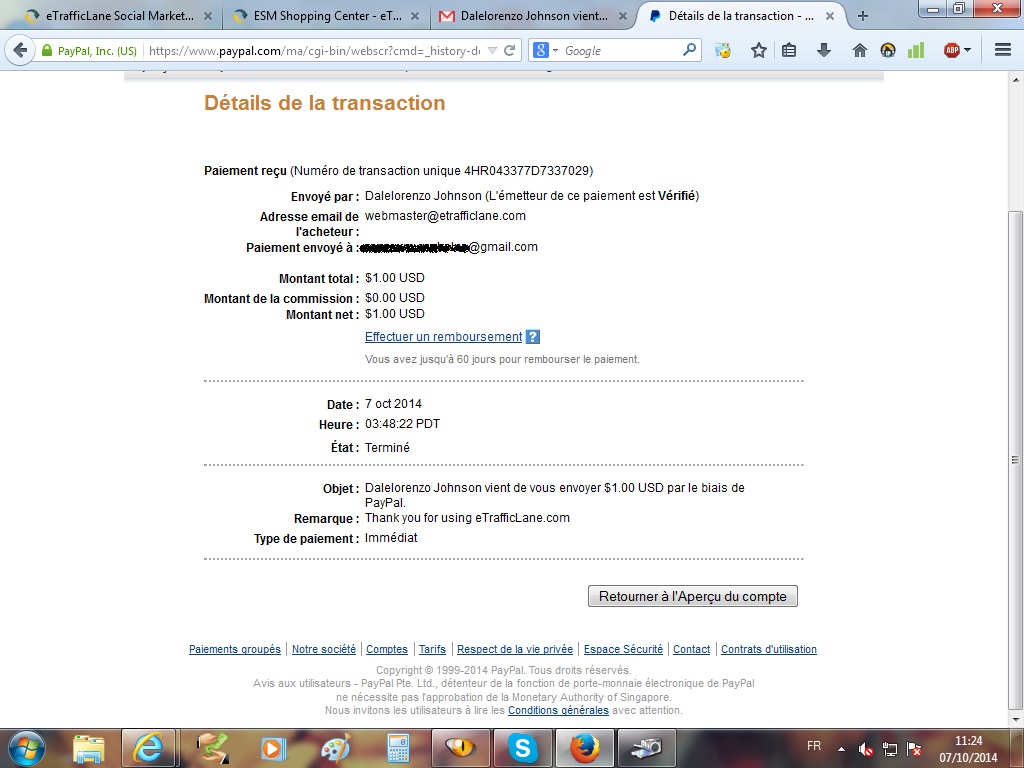Image resolution: width=1024 pixels, height=768 pixels.
Task: Click the scrollbar down arrow
Action: pos(1016,719)
